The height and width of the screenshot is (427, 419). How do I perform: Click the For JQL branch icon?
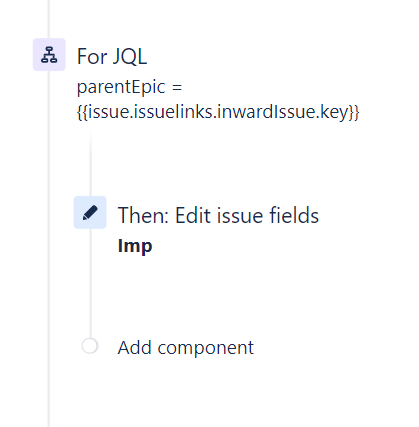point(49,55)
